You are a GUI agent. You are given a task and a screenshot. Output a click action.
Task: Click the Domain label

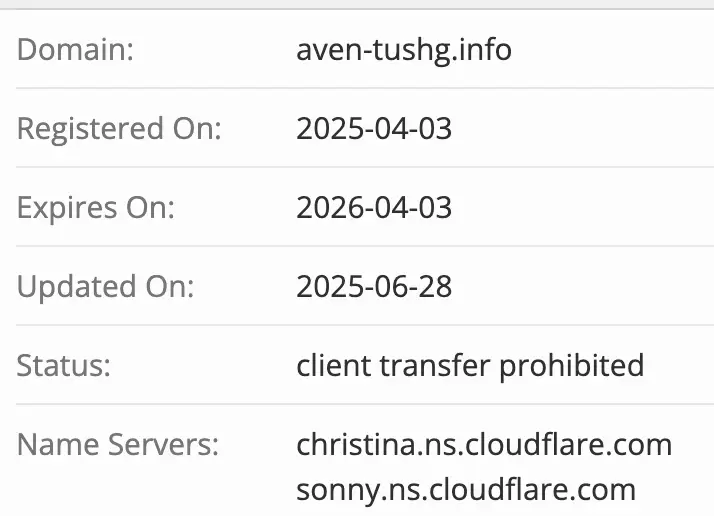click(75, 49)
